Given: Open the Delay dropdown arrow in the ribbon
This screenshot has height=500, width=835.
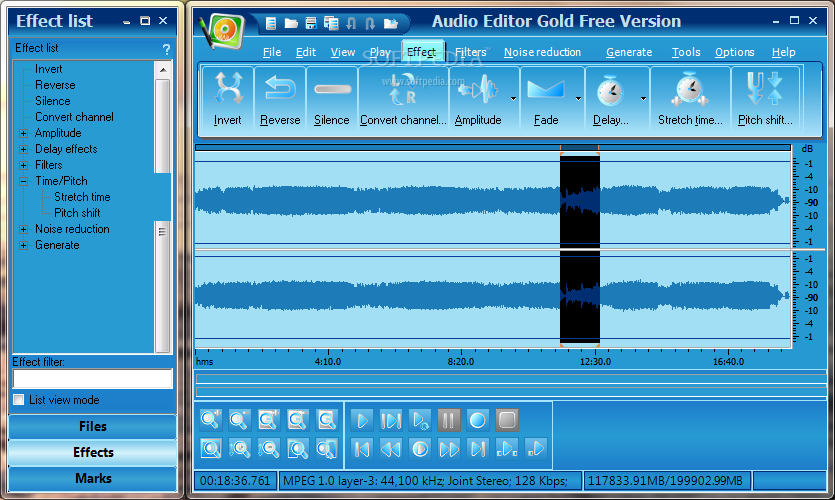Looking at the screenshot, I should 643,99.
